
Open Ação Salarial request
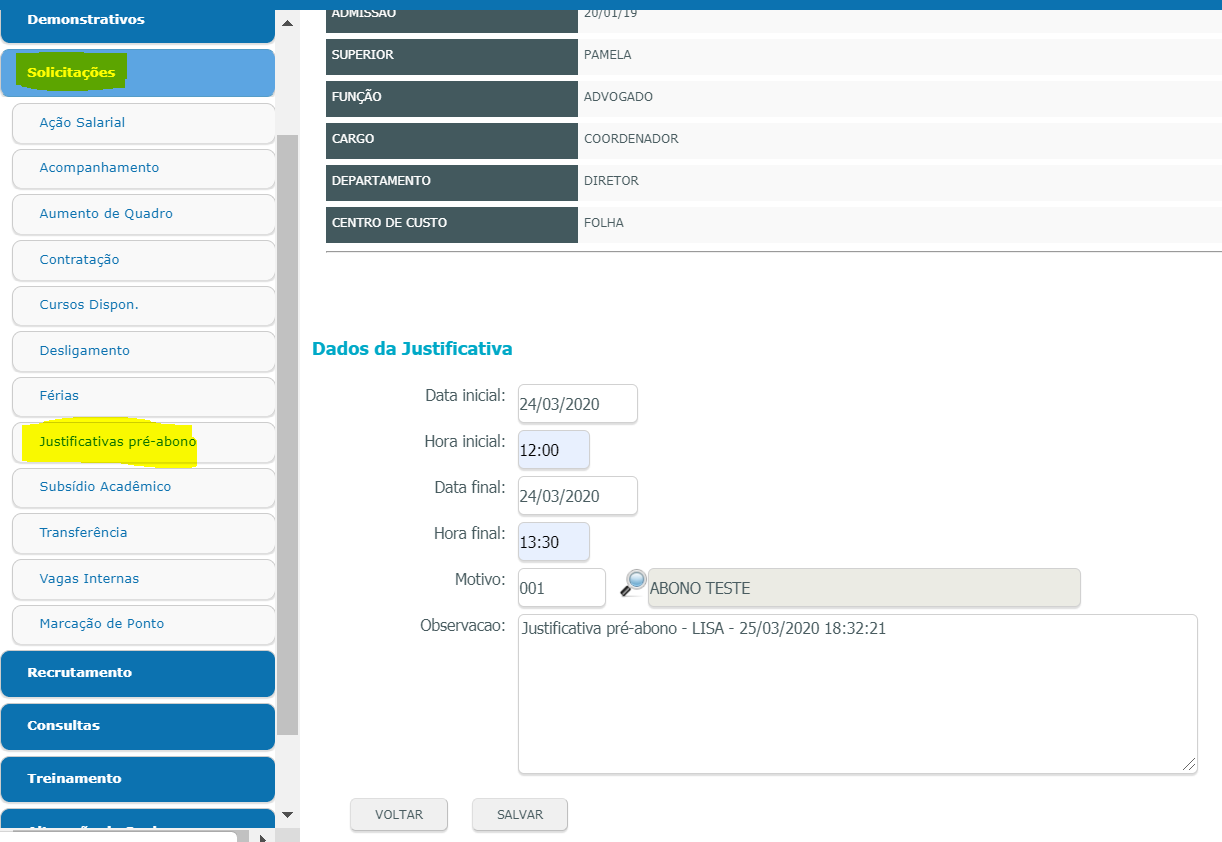(144, 123)
